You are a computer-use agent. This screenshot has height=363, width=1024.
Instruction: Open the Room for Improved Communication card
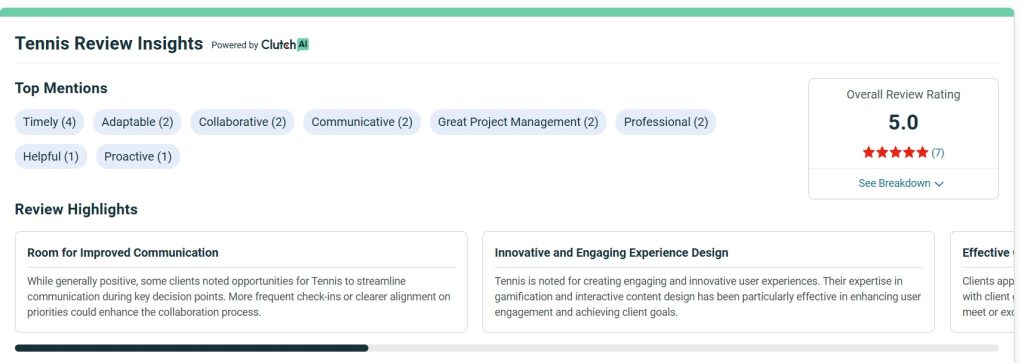241,282
